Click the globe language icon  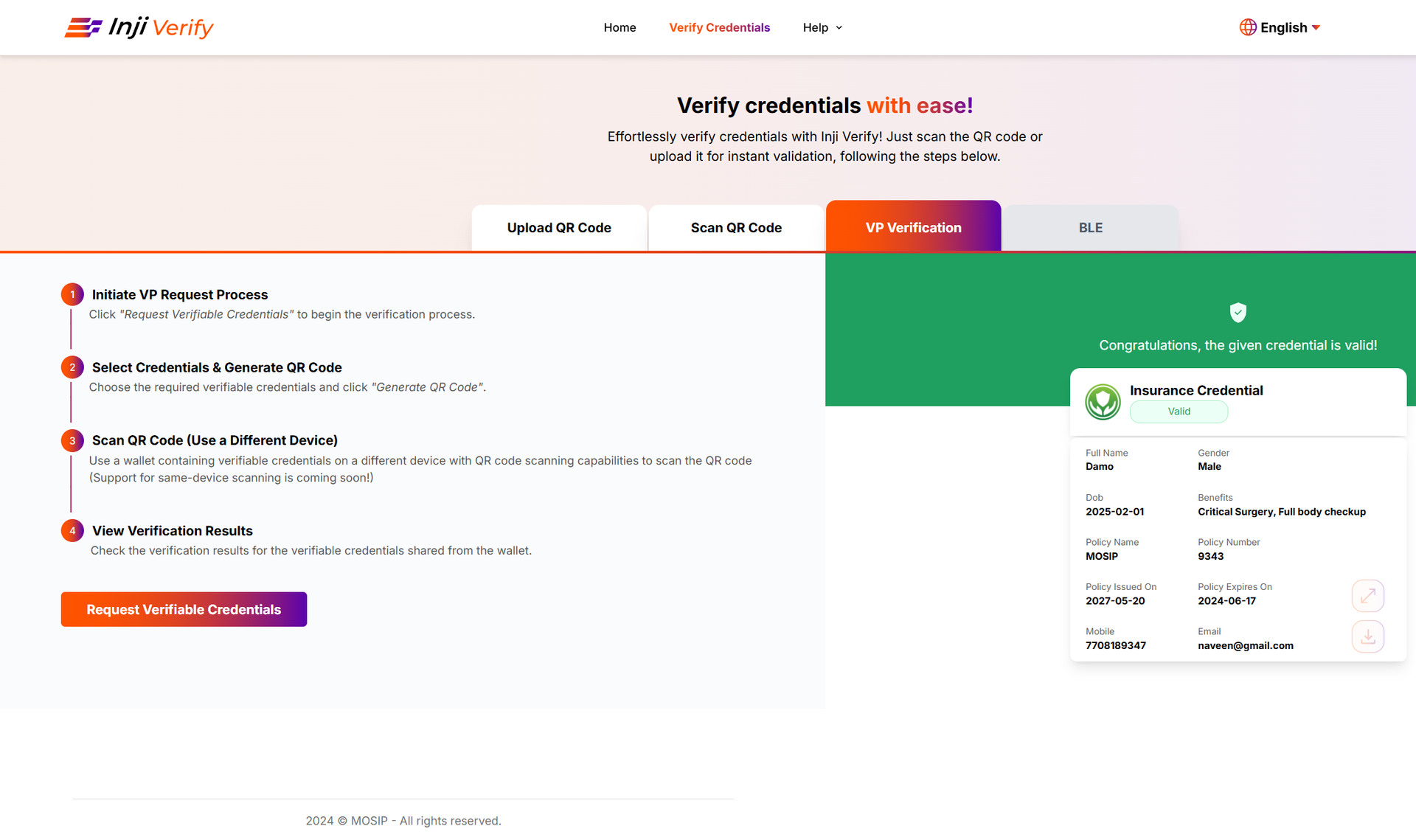pos(1247,27)
